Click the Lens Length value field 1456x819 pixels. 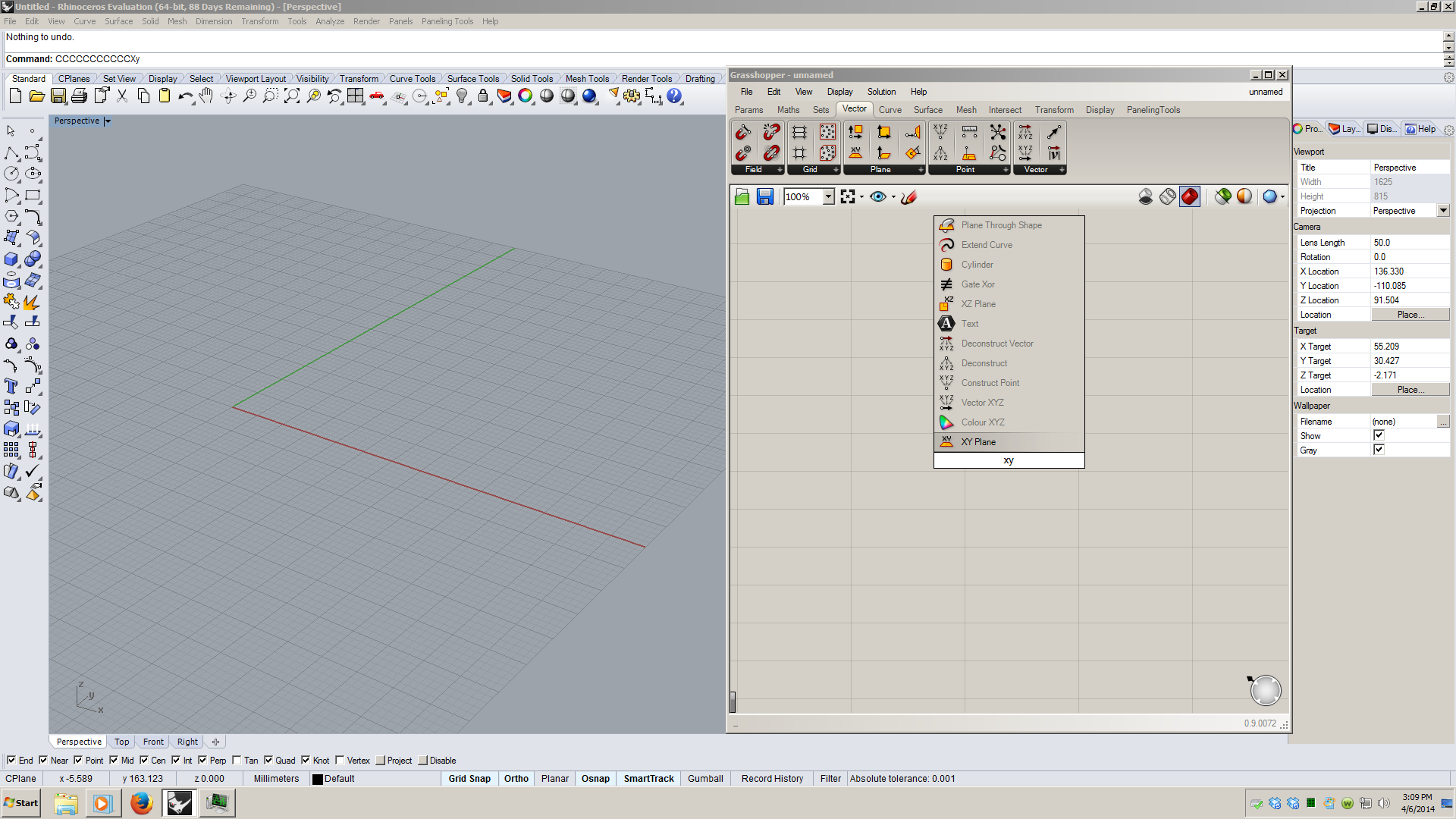click(x=1410, y=243)
